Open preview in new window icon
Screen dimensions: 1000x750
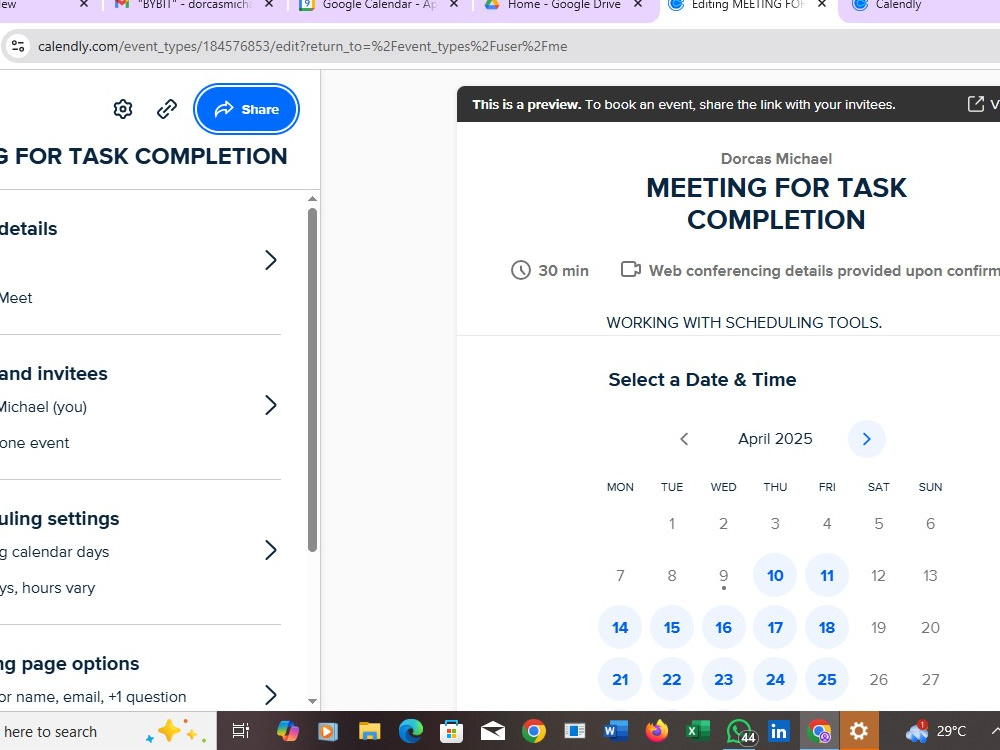click(x=976, y=104)
